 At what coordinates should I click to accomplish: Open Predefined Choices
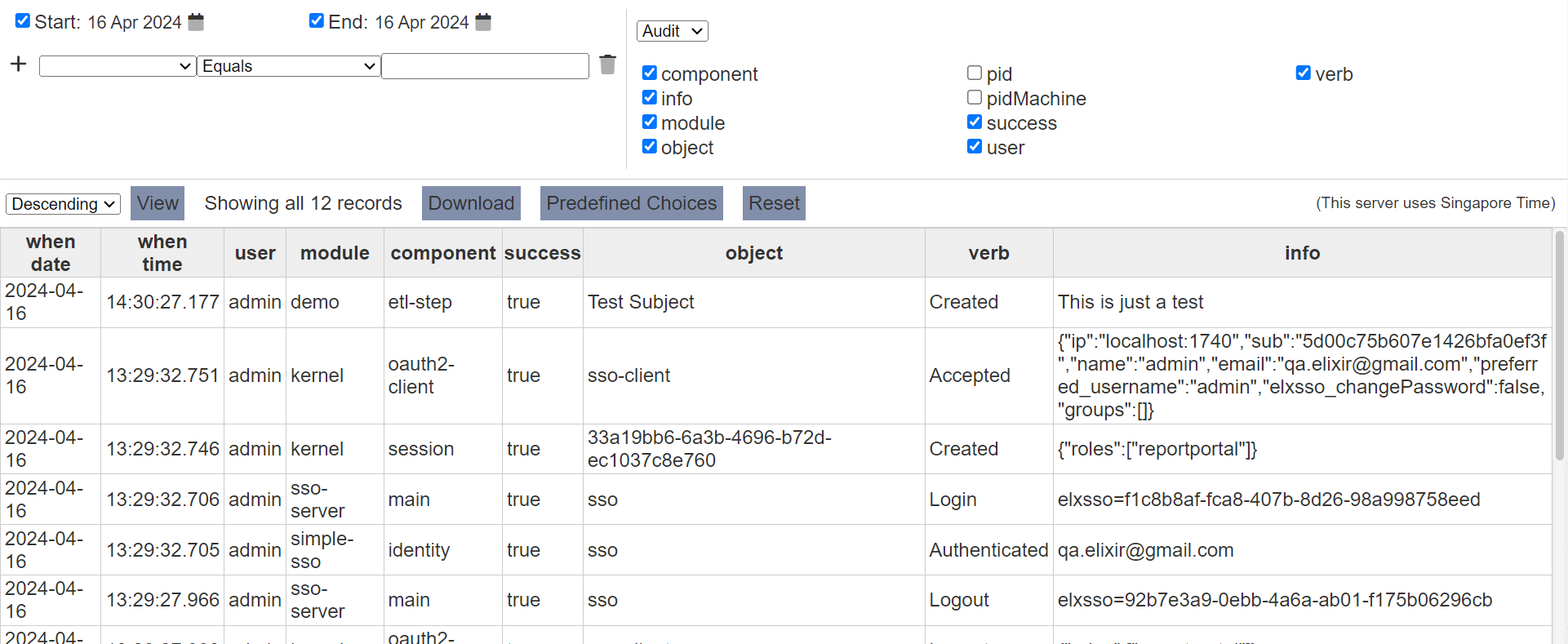pyautogui.click(x=632, y=203)
